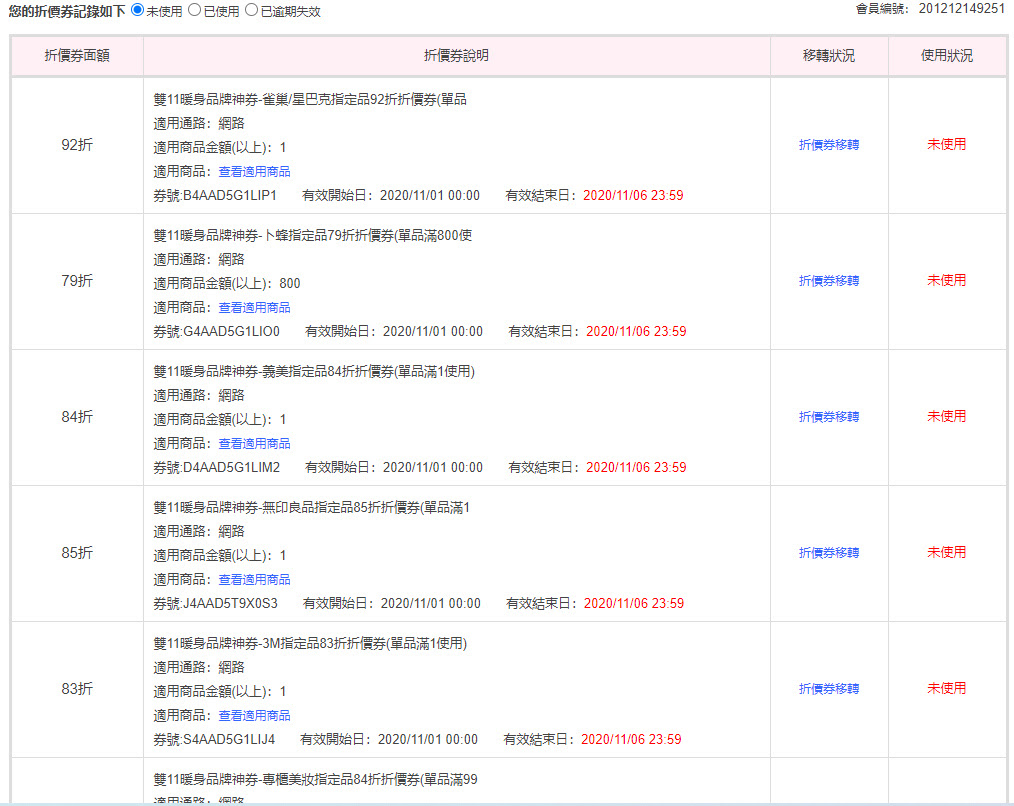Open 查看適用商品 link for 83折 3M coupon
The image size is (1014, 806).
(x=254, y=715)
